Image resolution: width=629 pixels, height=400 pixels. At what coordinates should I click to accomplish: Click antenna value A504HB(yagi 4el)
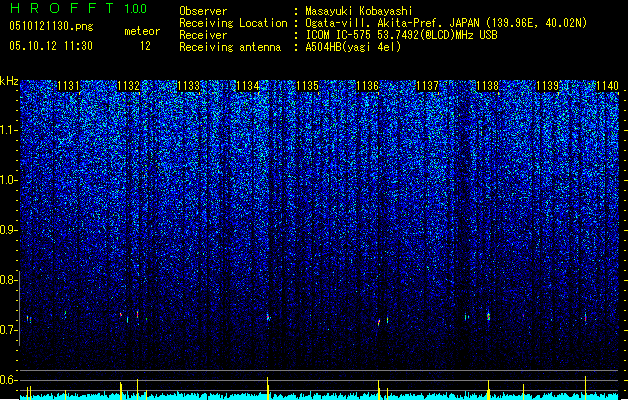tap(353, 47)
